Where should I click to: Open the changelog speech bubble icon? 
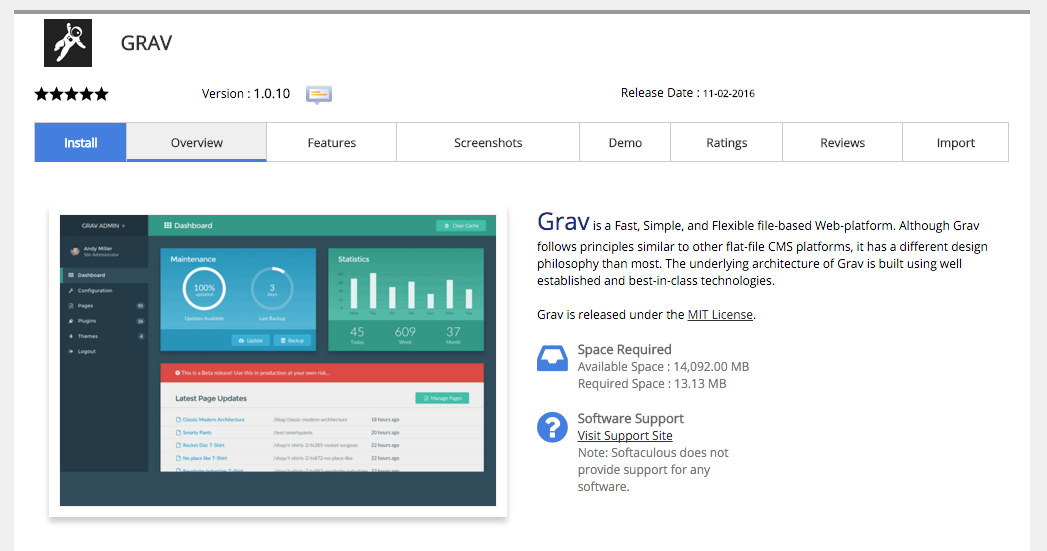[x=318, y=95]
